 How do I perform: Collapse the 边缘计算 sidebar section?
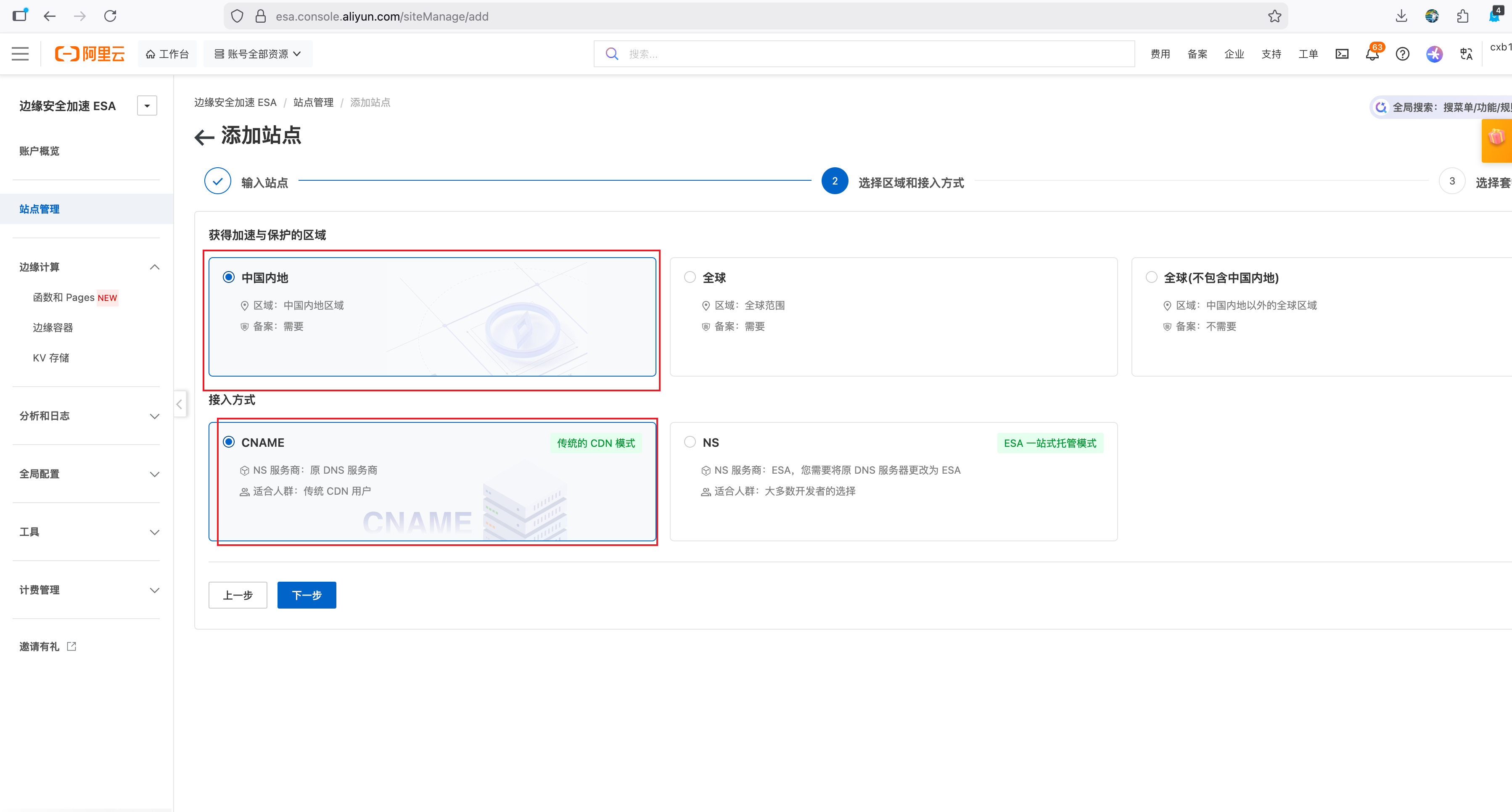pos(88,267)
